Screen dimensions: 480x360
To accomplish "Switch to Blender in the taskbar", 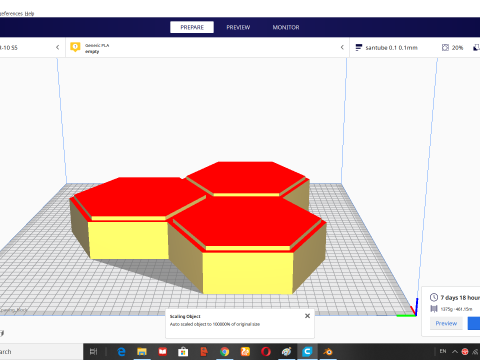I will [328, 352].
